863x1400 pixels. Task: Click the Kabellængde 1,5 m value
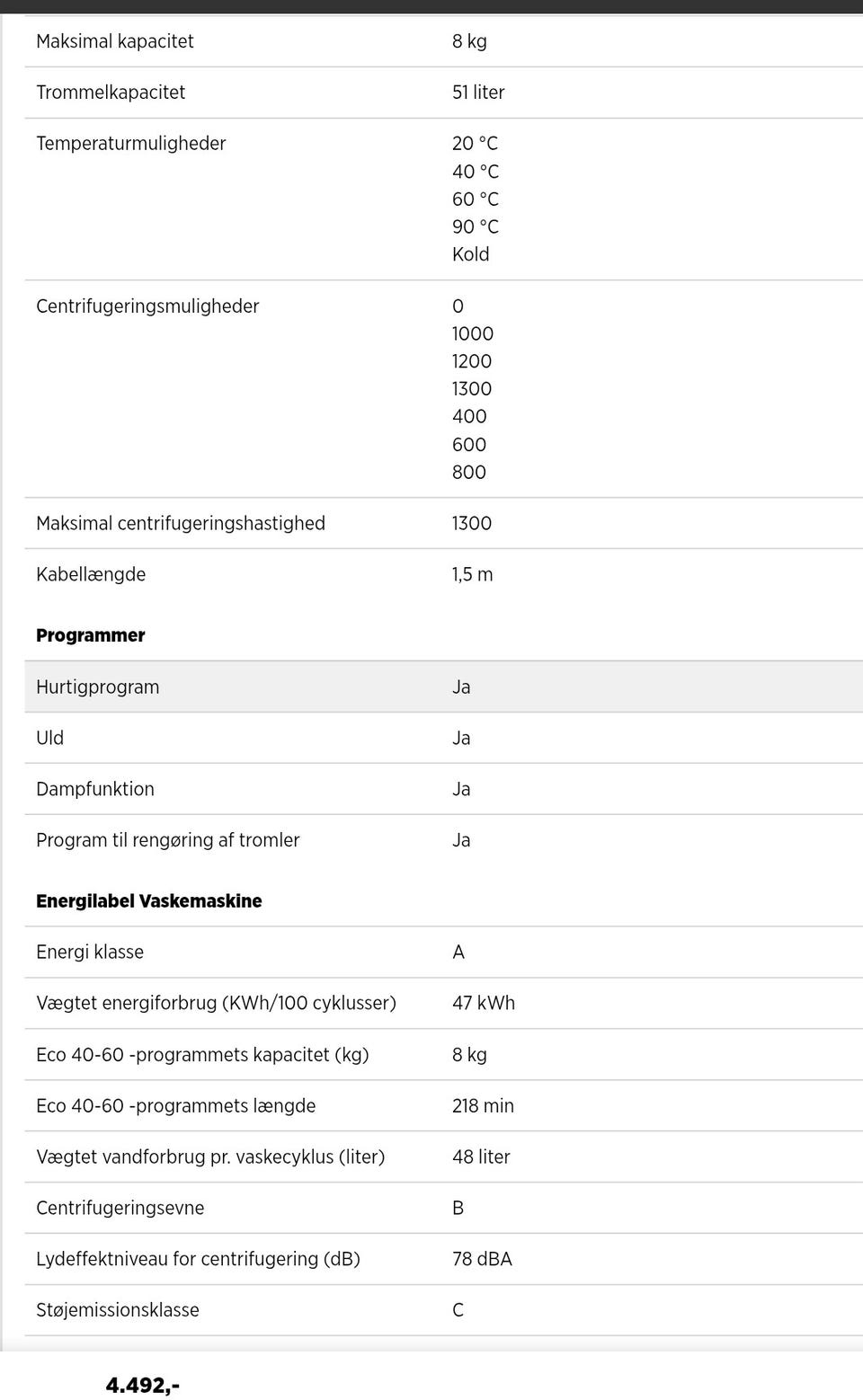click(x=472, y=575)
